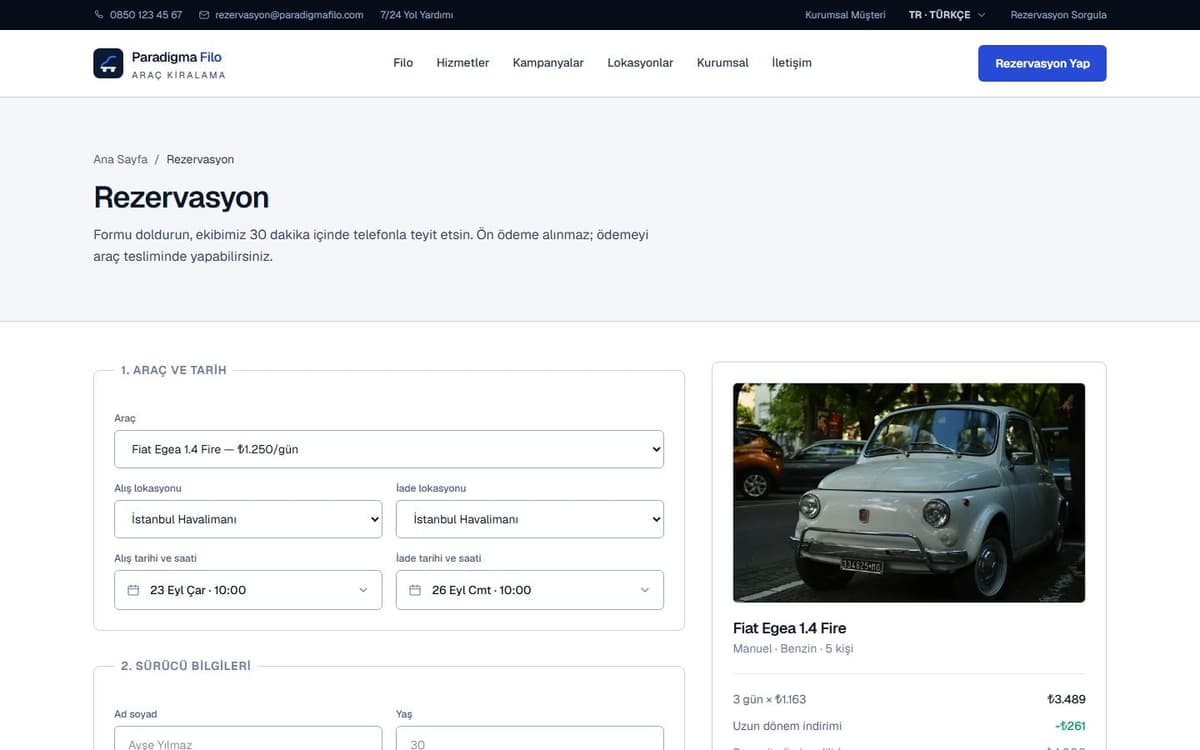Viewport: 1200px width, 750px height.
Task: Click the calendar icon in the pickup date field
Action: click(133, 590)
